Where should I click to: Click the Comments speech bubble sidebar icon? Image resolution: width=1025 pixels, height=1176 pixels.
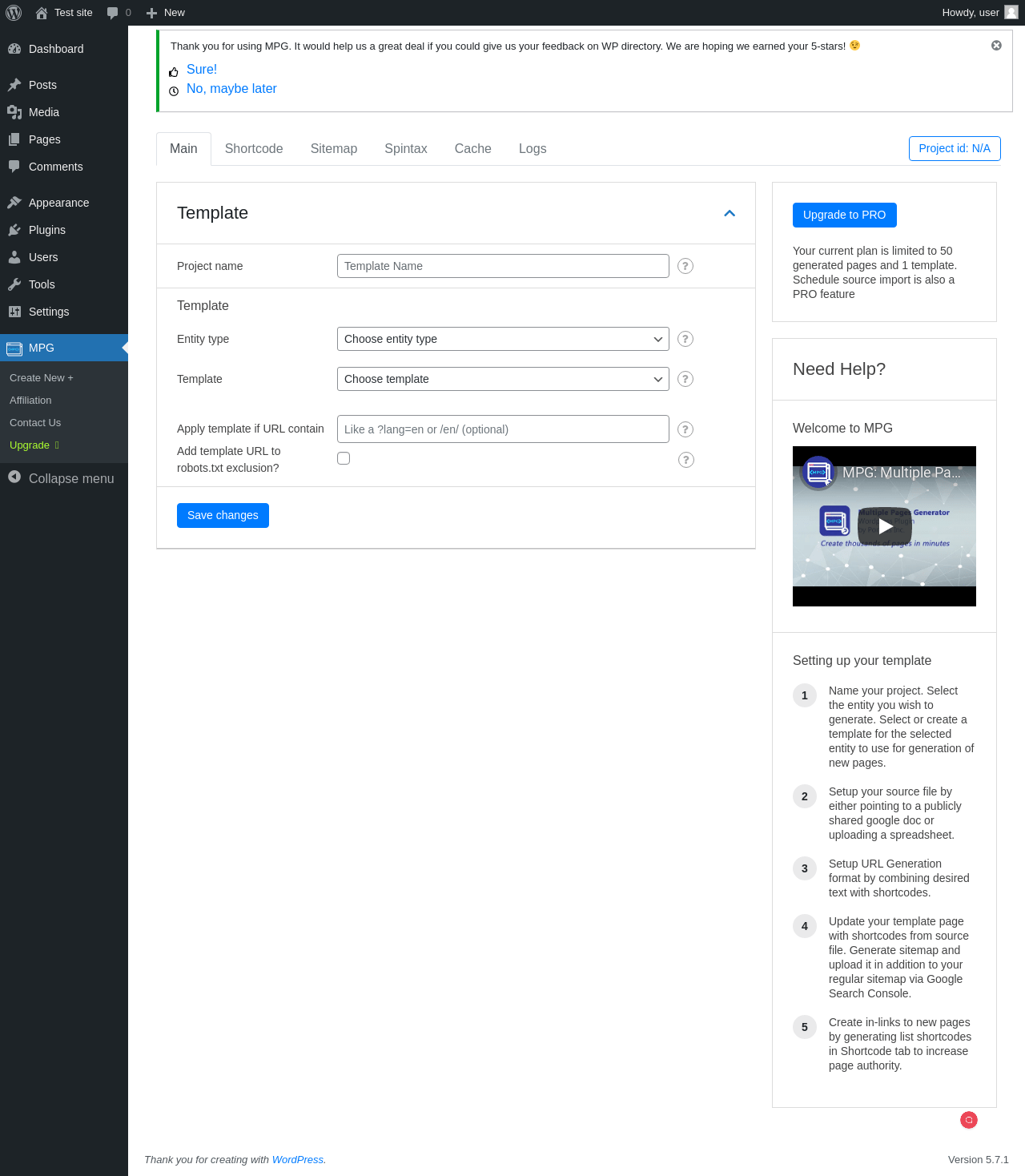click(14, 167)
